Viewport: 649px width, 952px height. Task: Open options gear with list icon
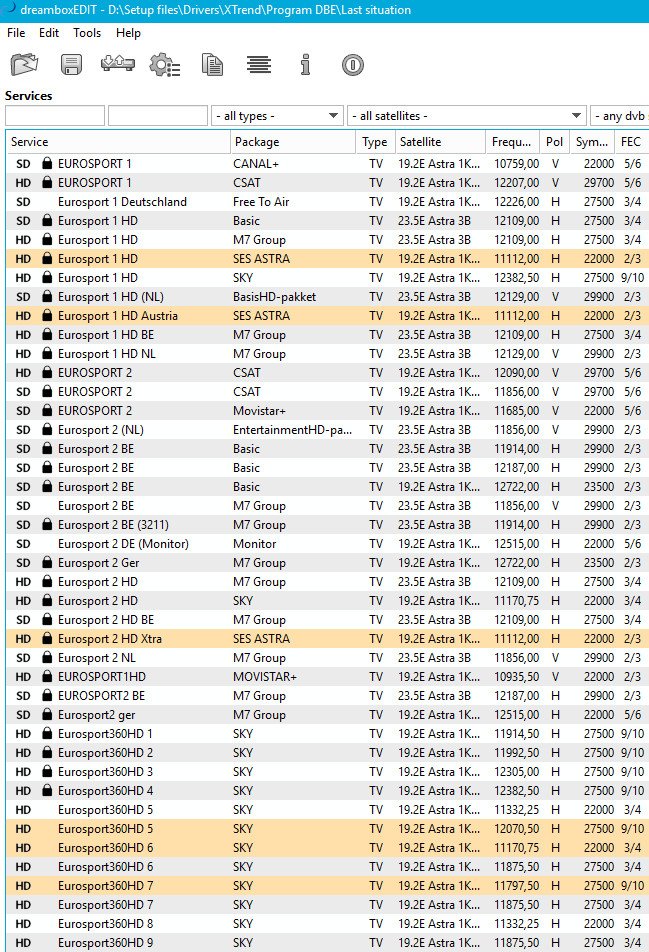(165, 64)
